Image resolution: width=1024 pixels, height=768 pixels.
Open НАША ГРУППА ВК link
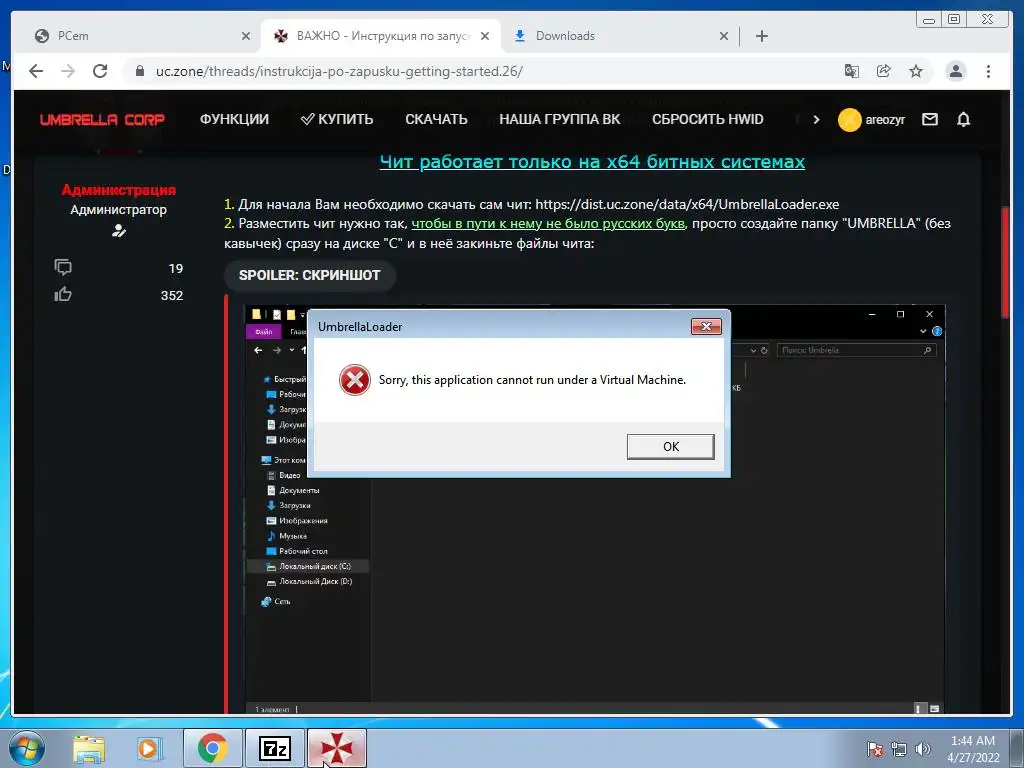click(x=560, y=120)
